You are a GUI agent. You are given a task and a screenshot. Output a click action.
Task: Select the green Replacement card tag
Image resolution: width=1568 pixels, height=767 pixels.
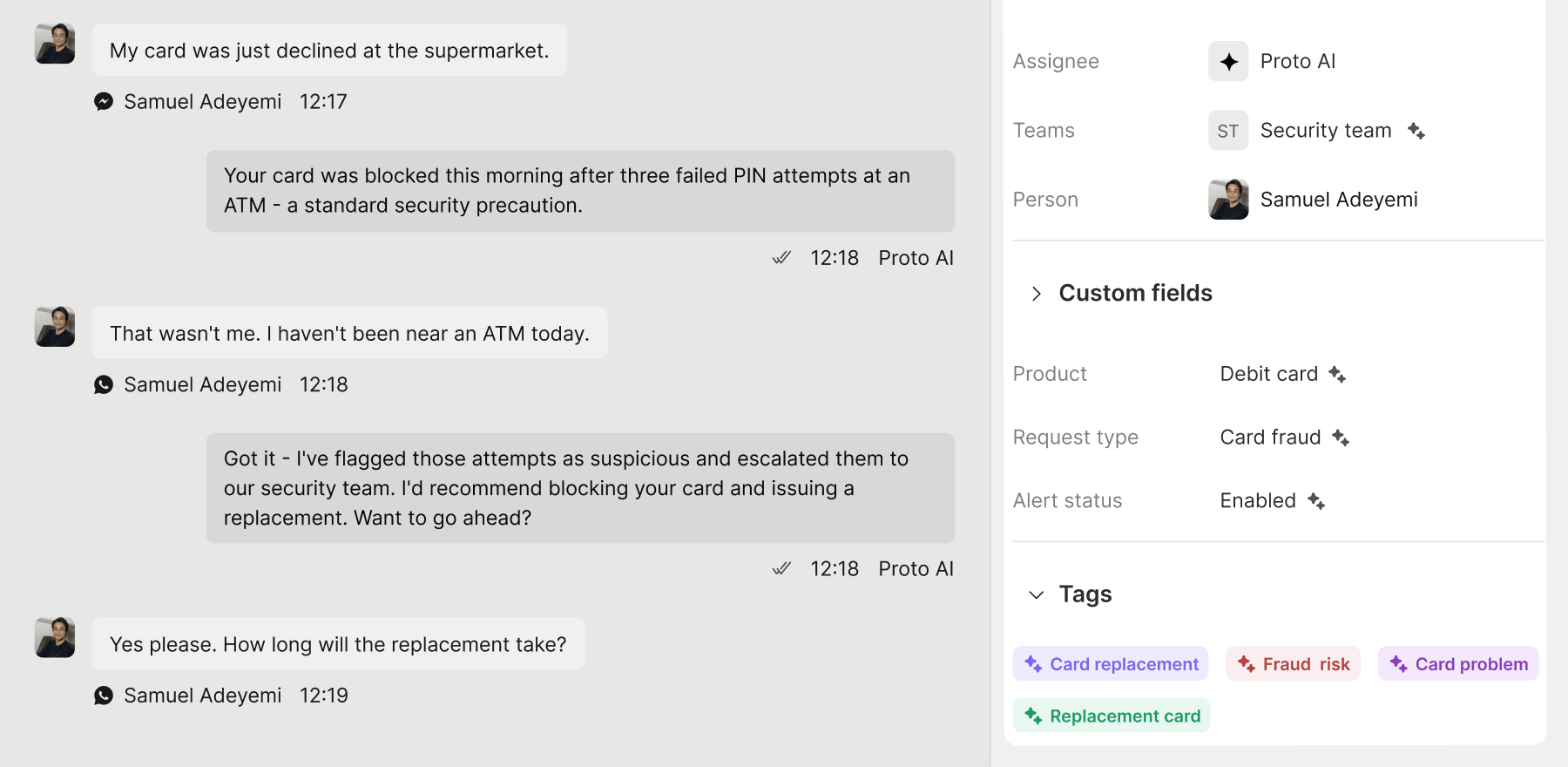1112,716
